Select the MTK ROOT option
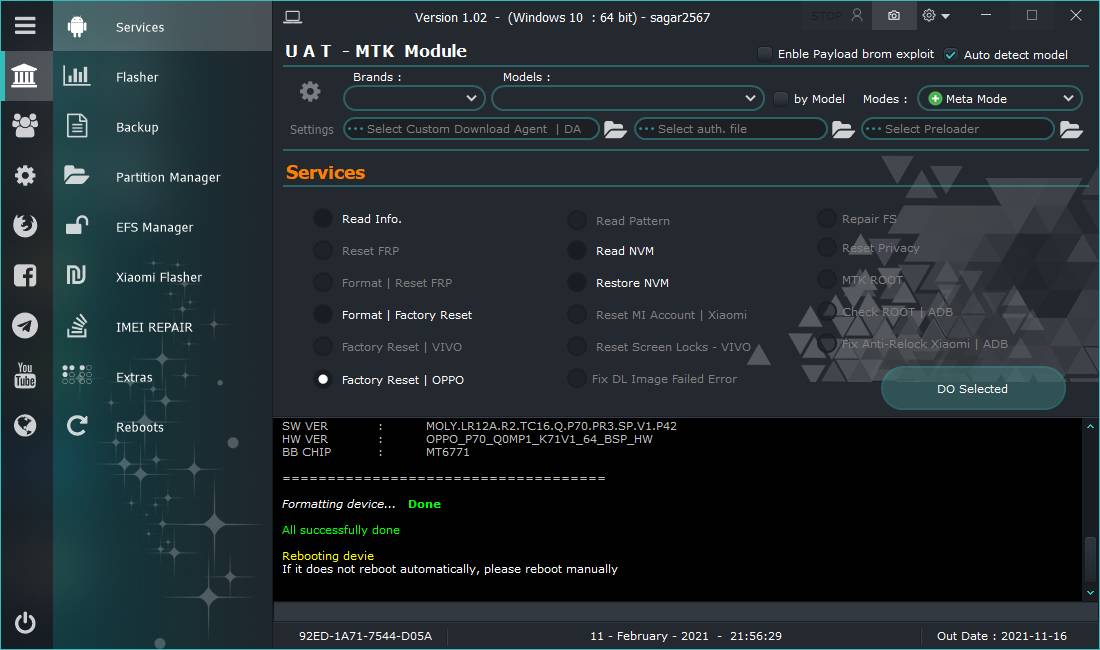The width and height of the screenshot is (1100, 650). (x=826, y=280)
